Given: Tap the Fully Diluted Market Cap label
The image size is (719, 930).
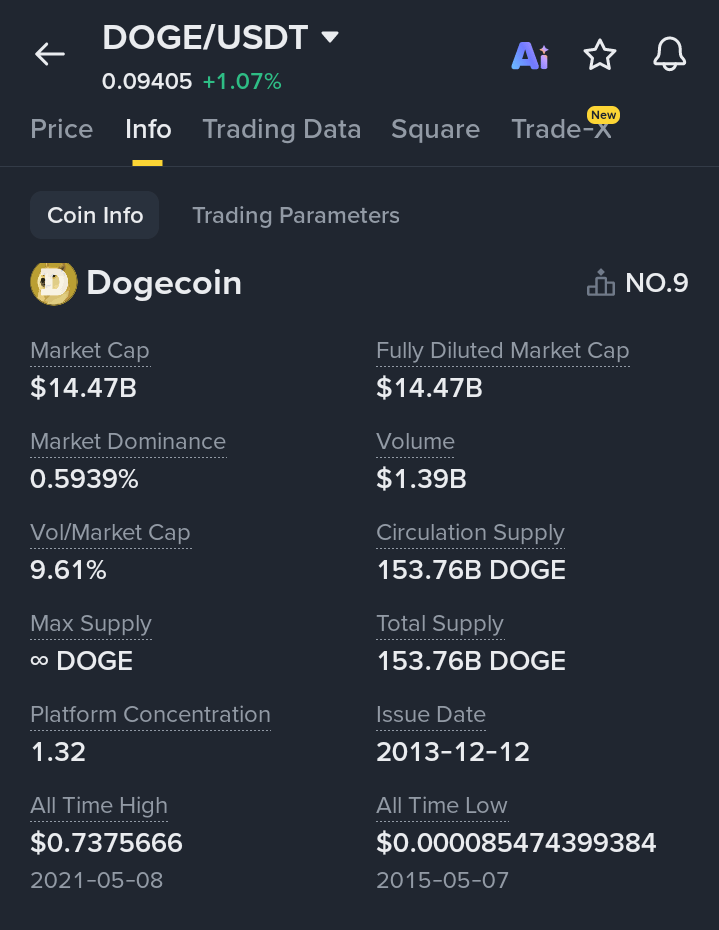Looking at the screenshot, I should (x=502, y=351).
